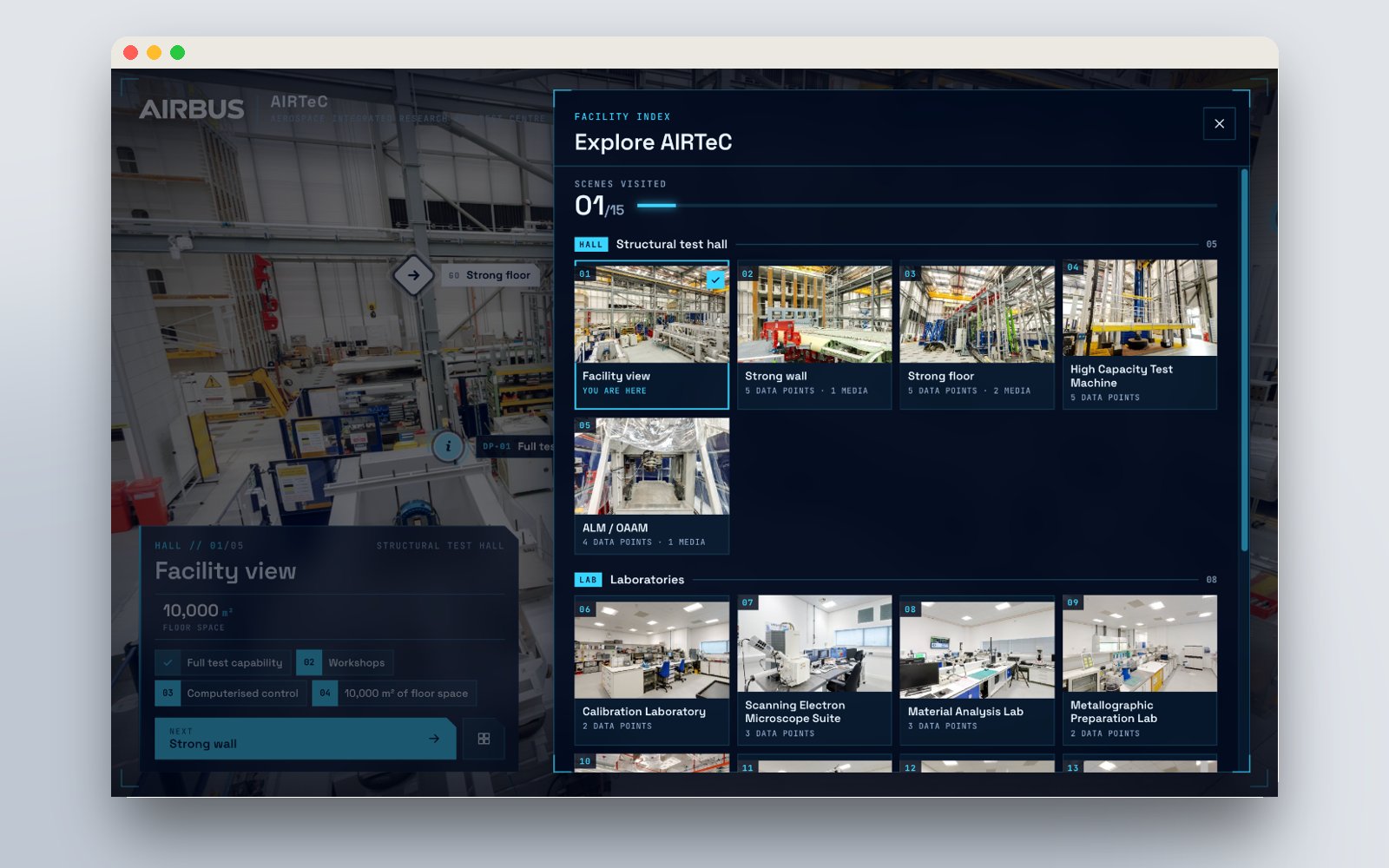This screenshot has width=1389, height=868.
Task: Open Metallographic Preparation Lab card
Action: (1140, 670)
